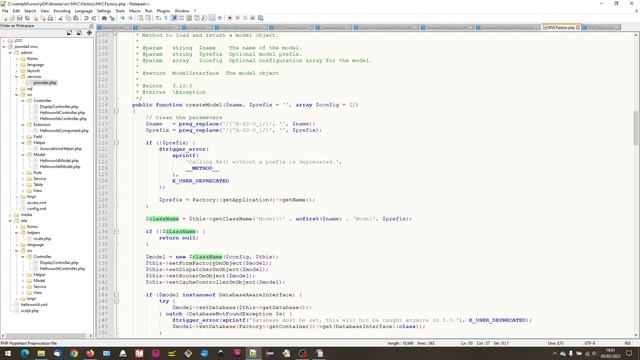The height and width of the screenshot is (360, 640).
Task: Select route.php under helpers
Action: tap(42, 239)
